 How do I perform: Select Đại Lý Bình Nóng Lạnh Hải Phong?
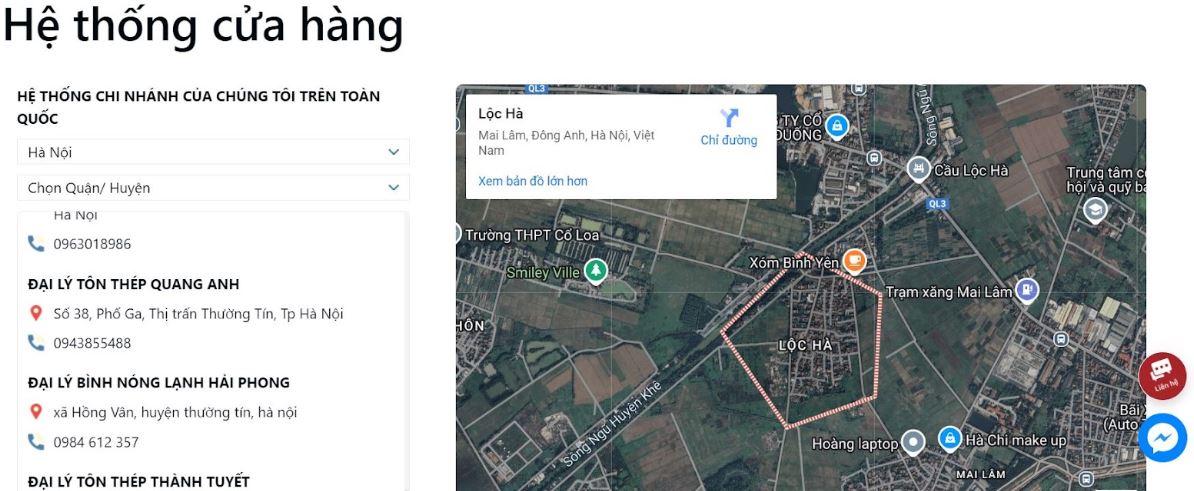click(x=158, y=382)
